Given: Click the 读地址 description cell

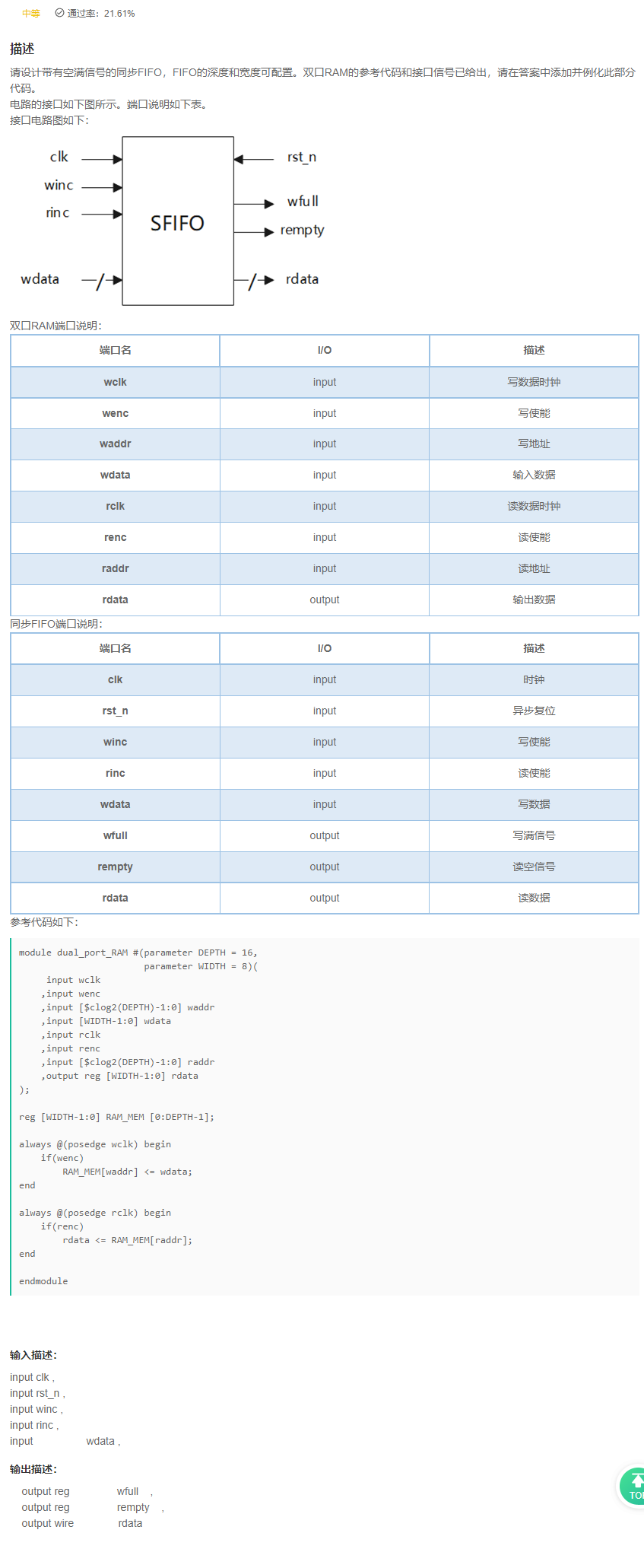Looking at the screenshot, I should point(534,568).
